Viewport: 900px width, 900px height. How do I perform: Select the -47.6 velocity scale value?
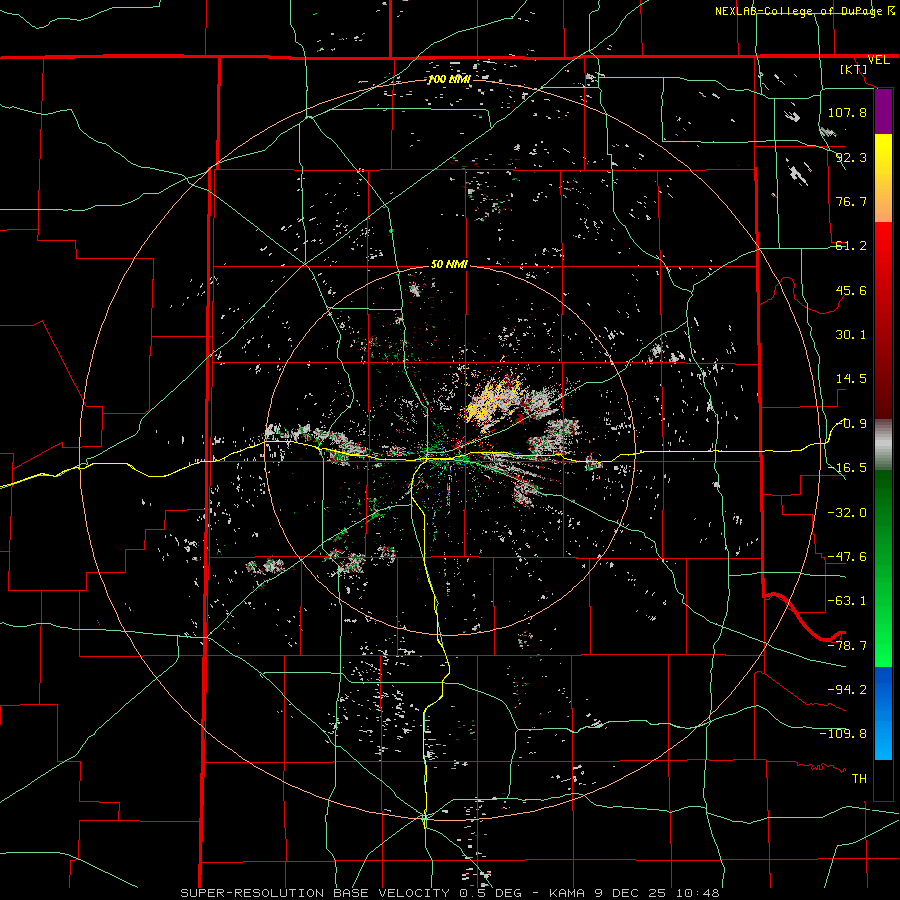tap(847, 557)
